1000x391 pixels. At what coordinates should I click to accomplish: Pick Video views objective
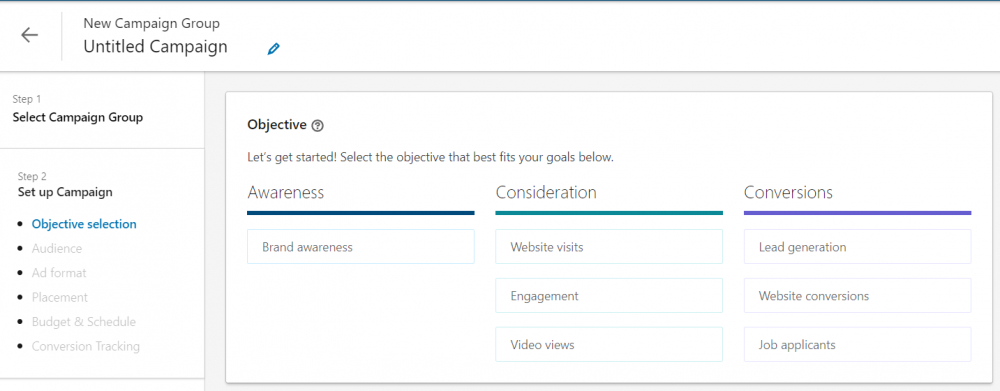coord(609,345)
